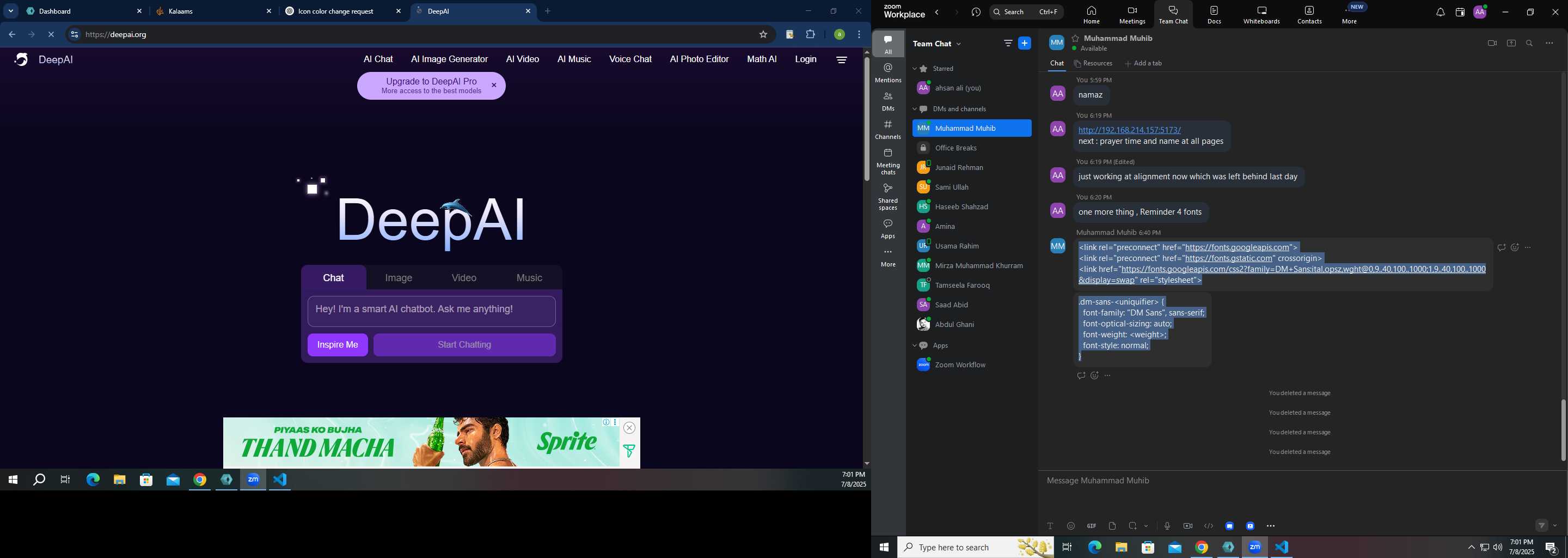Open Zoom Whiteboards tab
The width and height of the screenshot is (1568, 558).
click(x=1261, y=15)
